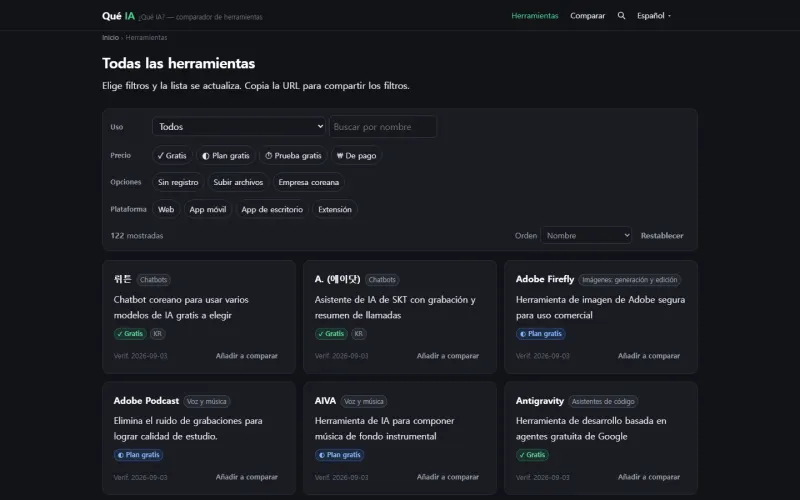Open the search magnifier icon in header

point(621,16)
